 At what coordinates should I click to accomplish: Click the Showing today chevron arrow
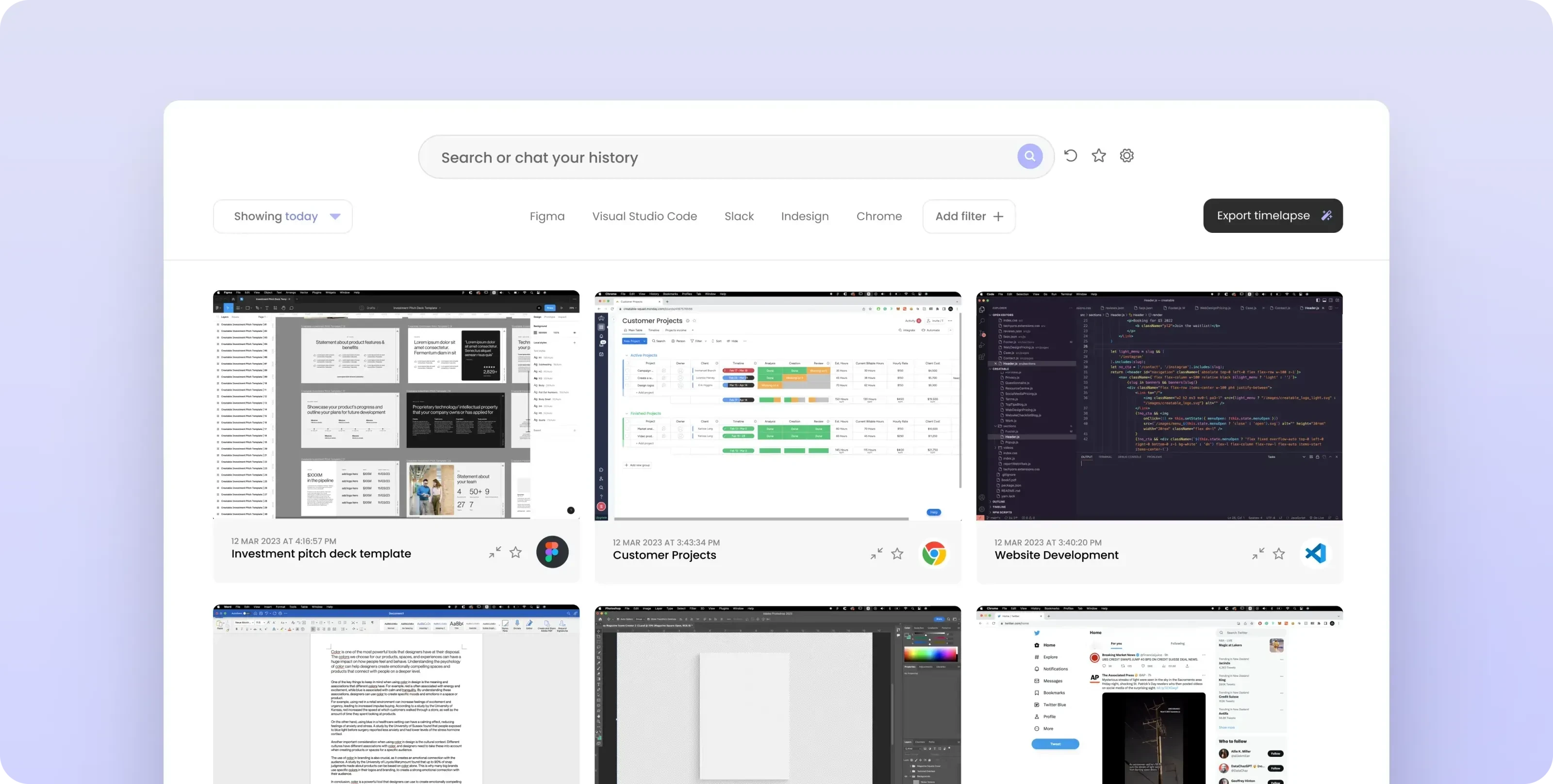(x=335, y=216)
